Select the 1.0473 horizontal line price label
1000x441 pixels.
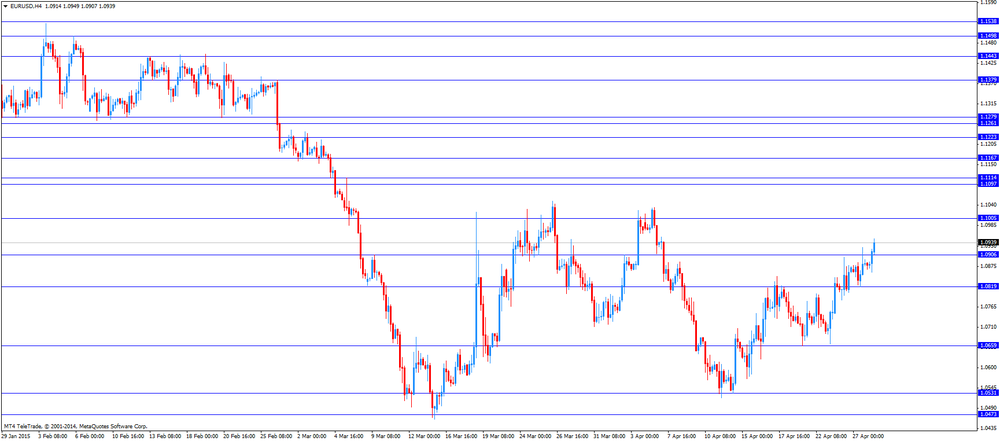988,414
